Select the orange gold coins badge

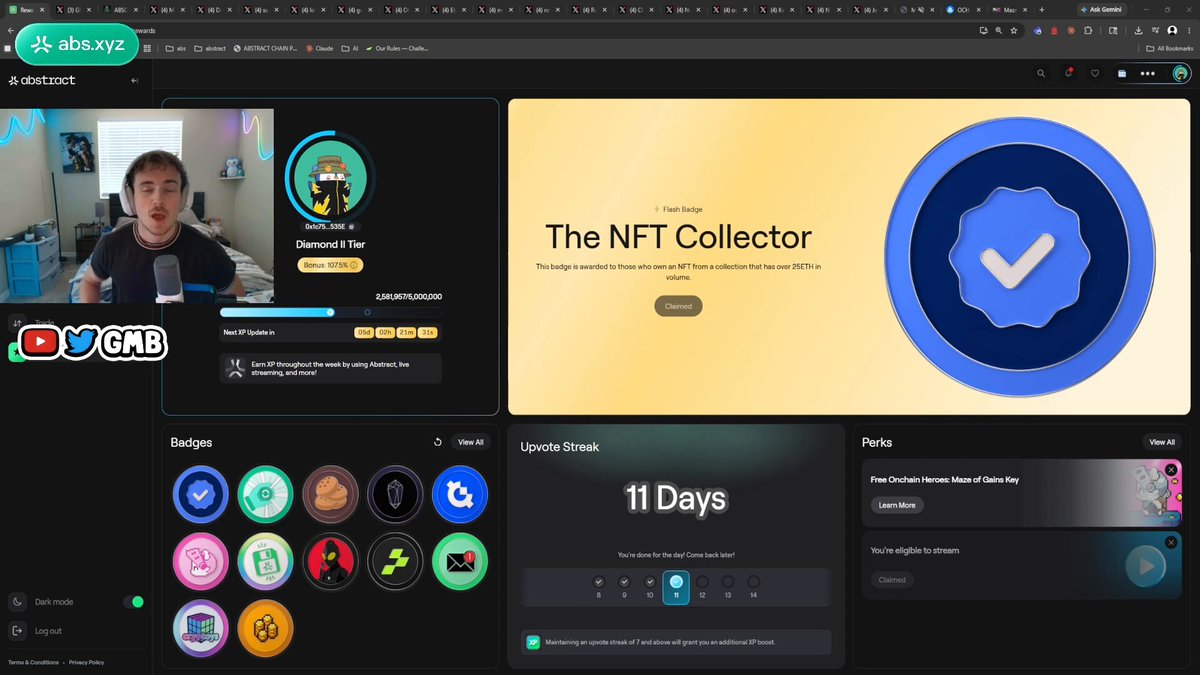[266, 628]
